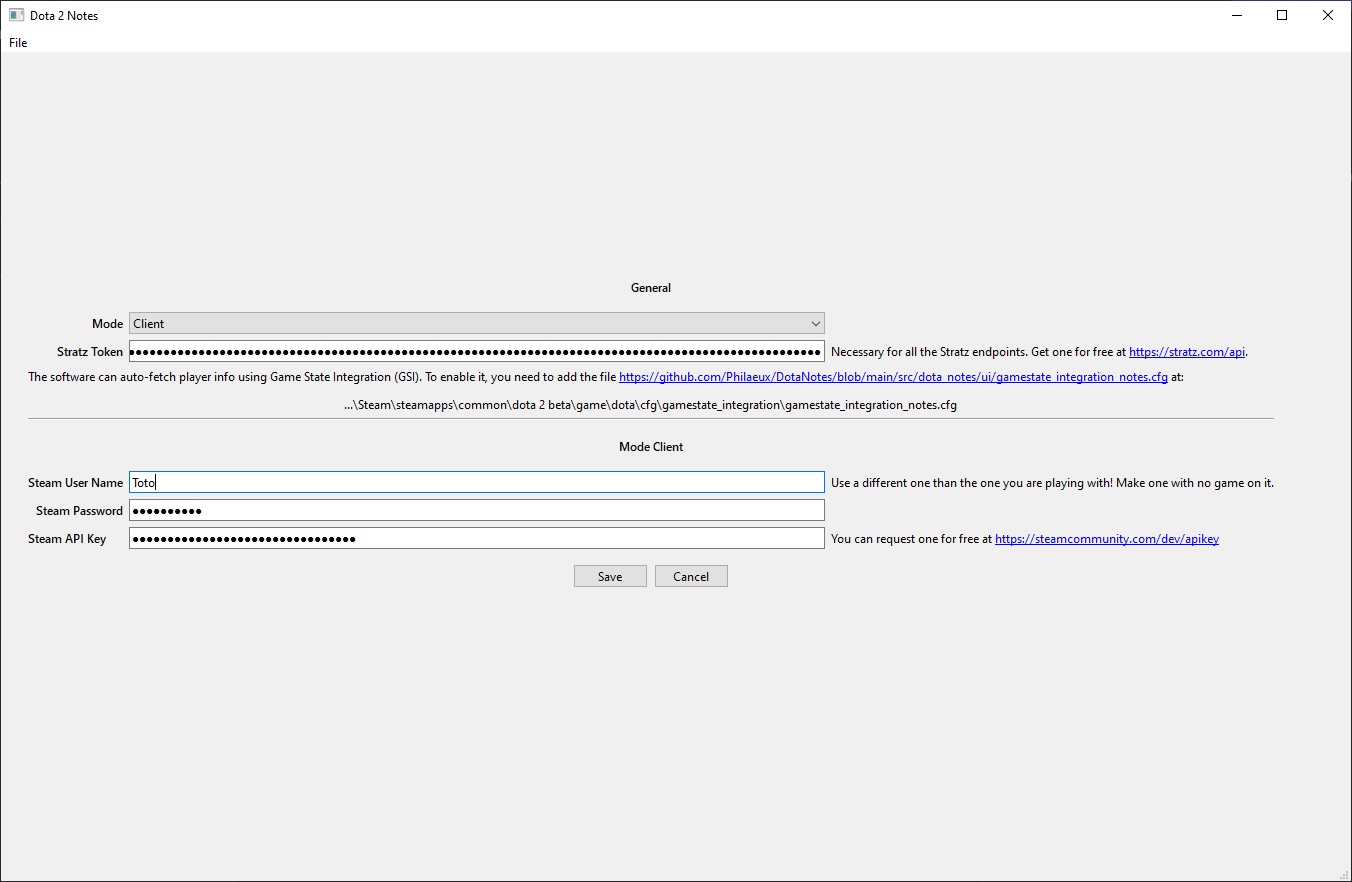
Task: Click the 'Mode' label
Action: [108, 324]
